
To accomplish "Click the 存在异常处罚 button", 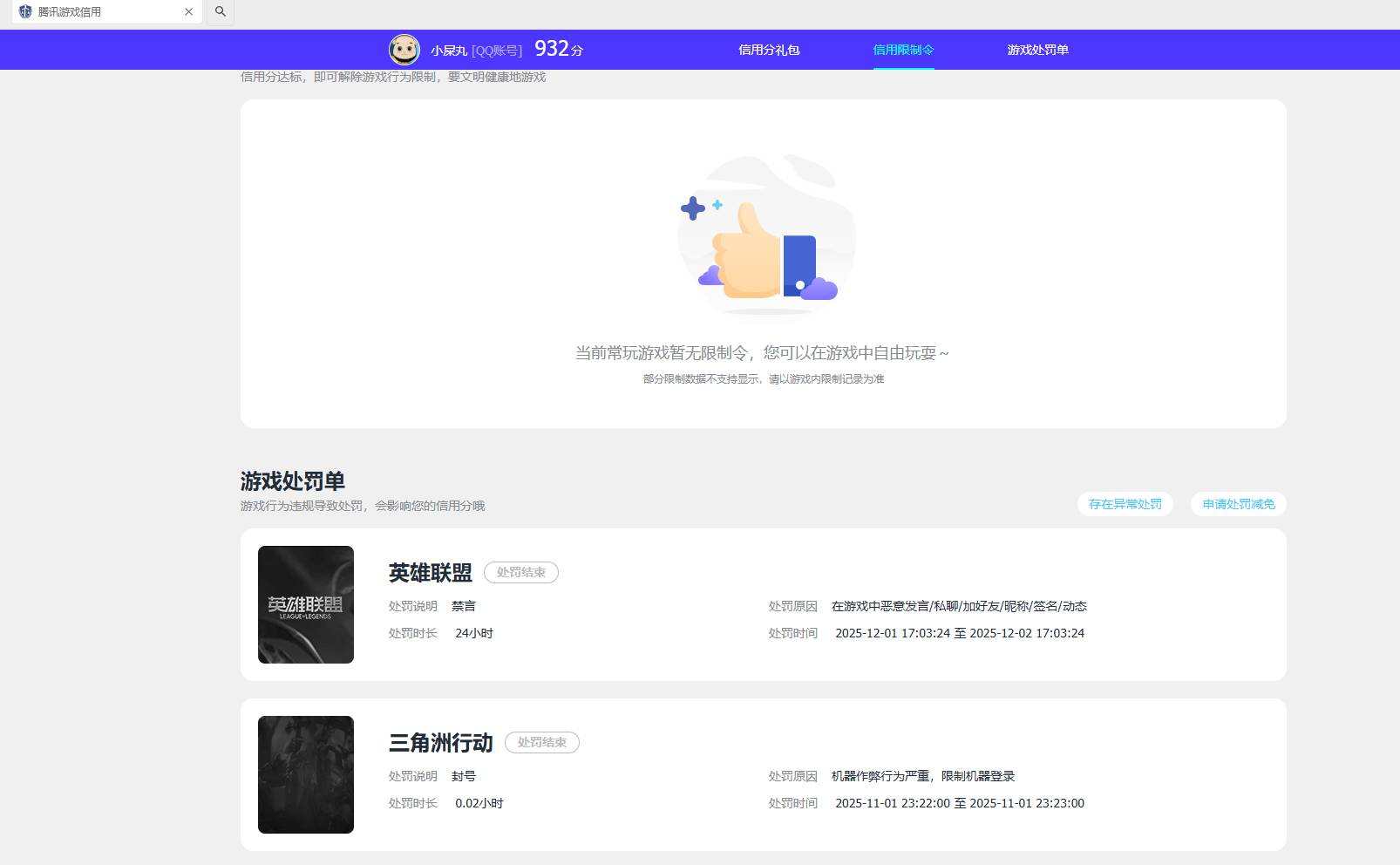I will [x=1125, y=504].
